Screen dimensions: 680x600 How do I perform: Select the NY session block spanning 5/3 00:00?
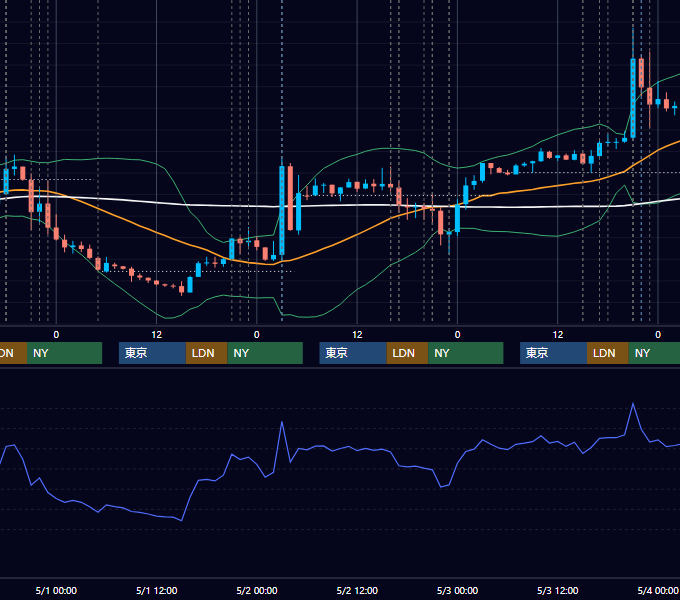tap(466, 353)
